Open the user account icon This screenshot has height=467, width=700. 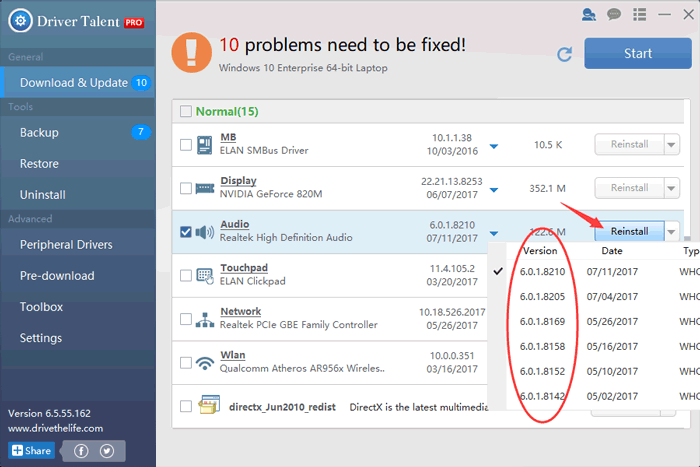tap(589, 15)
